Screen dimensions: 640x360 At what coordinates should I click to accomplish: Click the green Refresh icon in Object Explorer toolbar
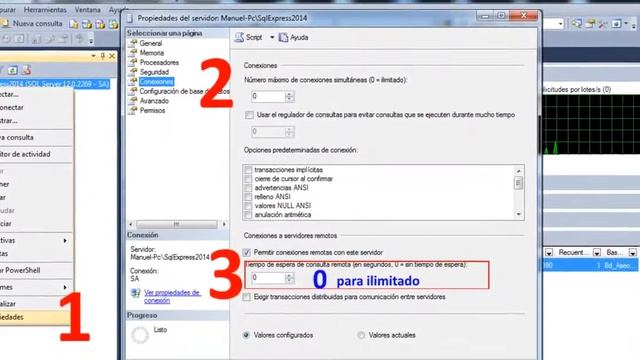13,70
